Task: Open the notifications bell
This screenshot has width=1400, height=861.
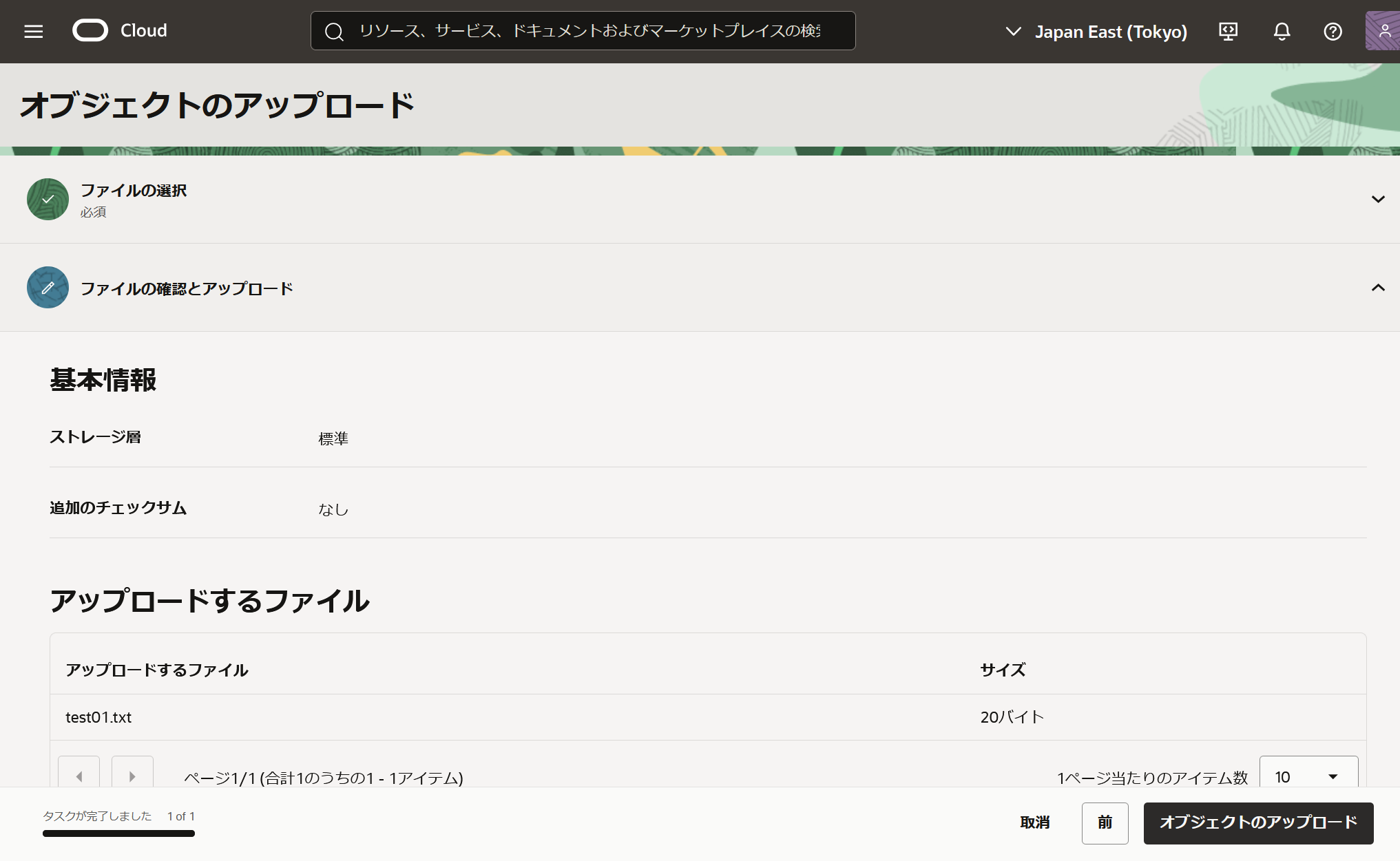Action: point(1281,31)
